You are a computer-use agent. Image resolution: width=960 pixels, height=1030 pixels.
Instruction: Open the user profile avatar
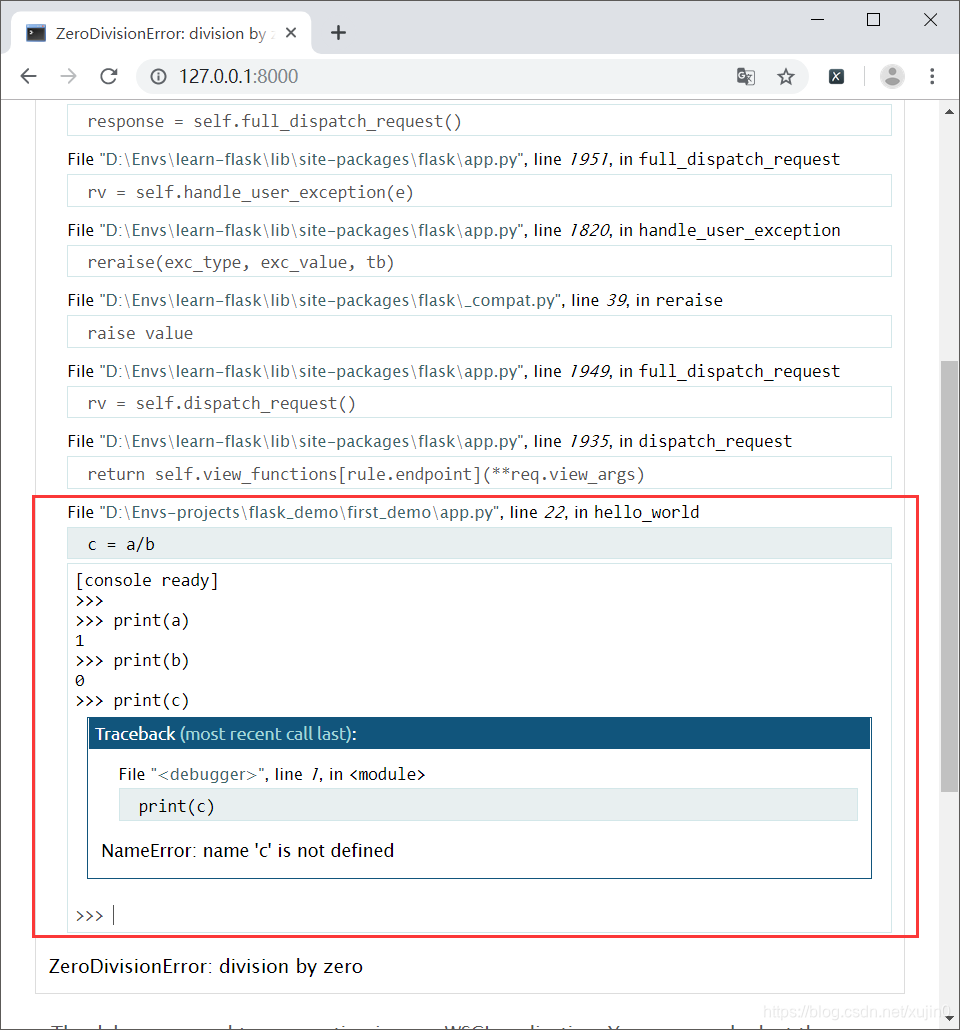[892, 77]
